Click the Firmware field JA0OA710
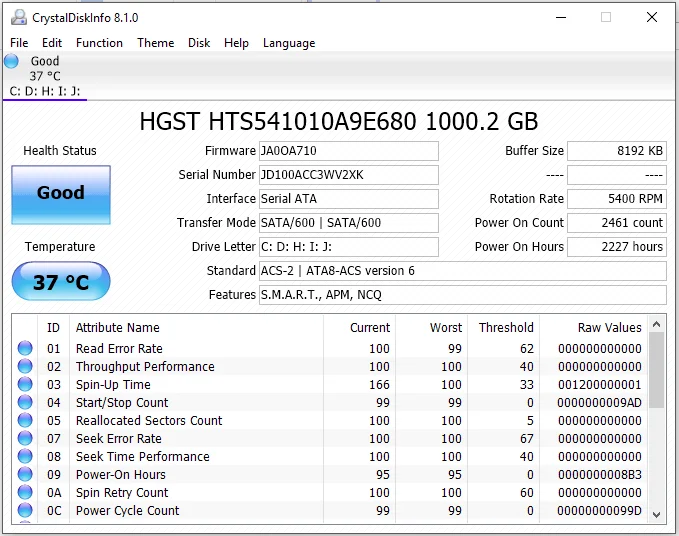The width and height of the screenshot is (679, 536). [349, 151]
